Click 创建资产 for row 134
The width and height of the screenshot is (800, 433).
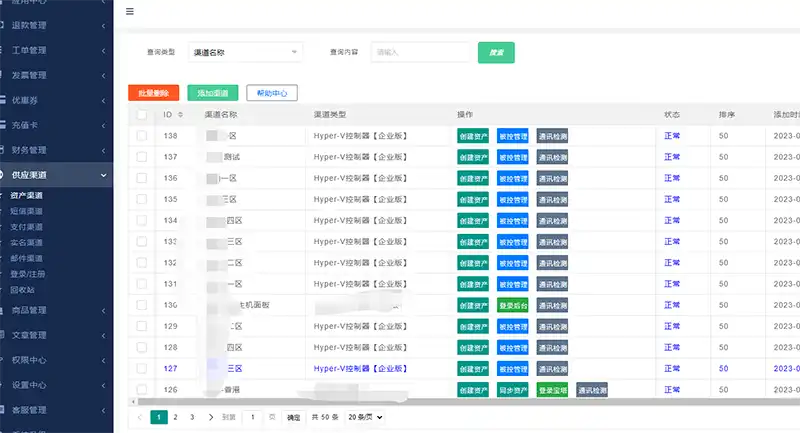[x=473, y=221]
